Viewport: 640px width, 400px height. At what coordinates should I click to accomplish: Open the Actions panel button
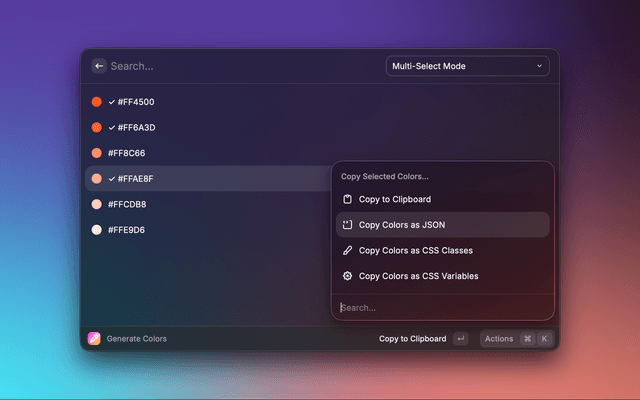pyautogui.click(x=499, y=339)
